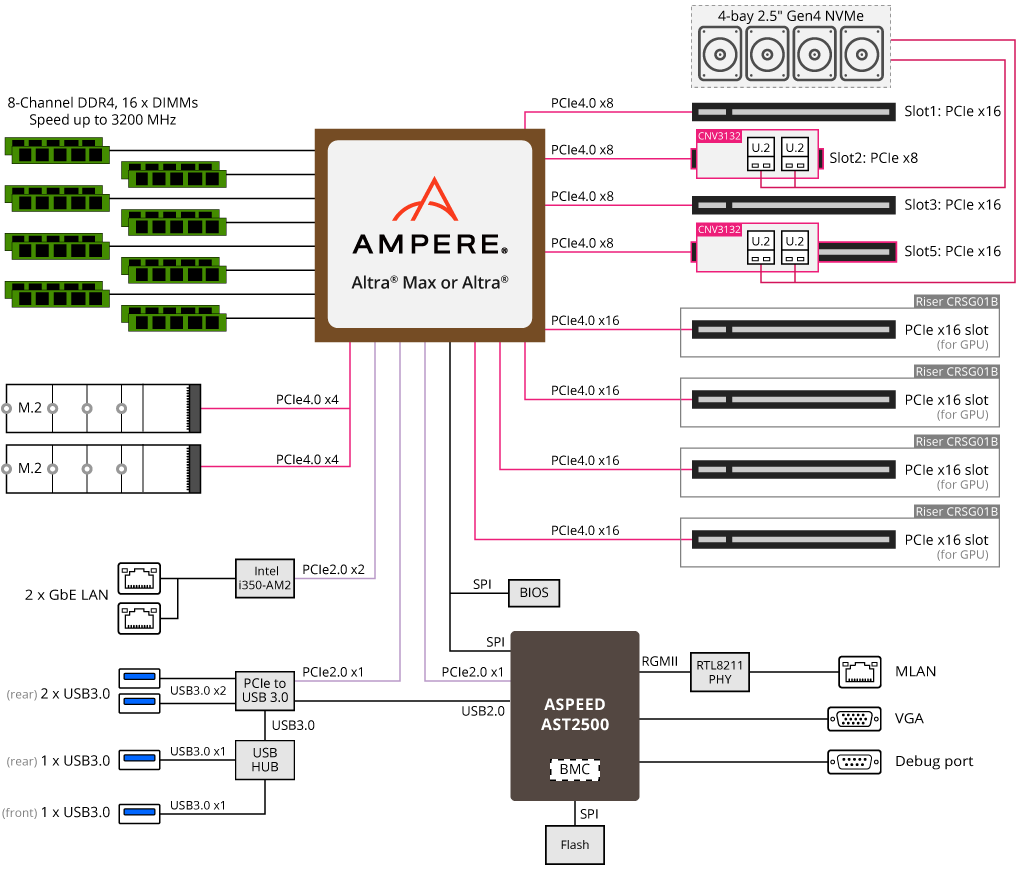
Task: Click the first NVMe drive bay icon
Action: point(720,54)
